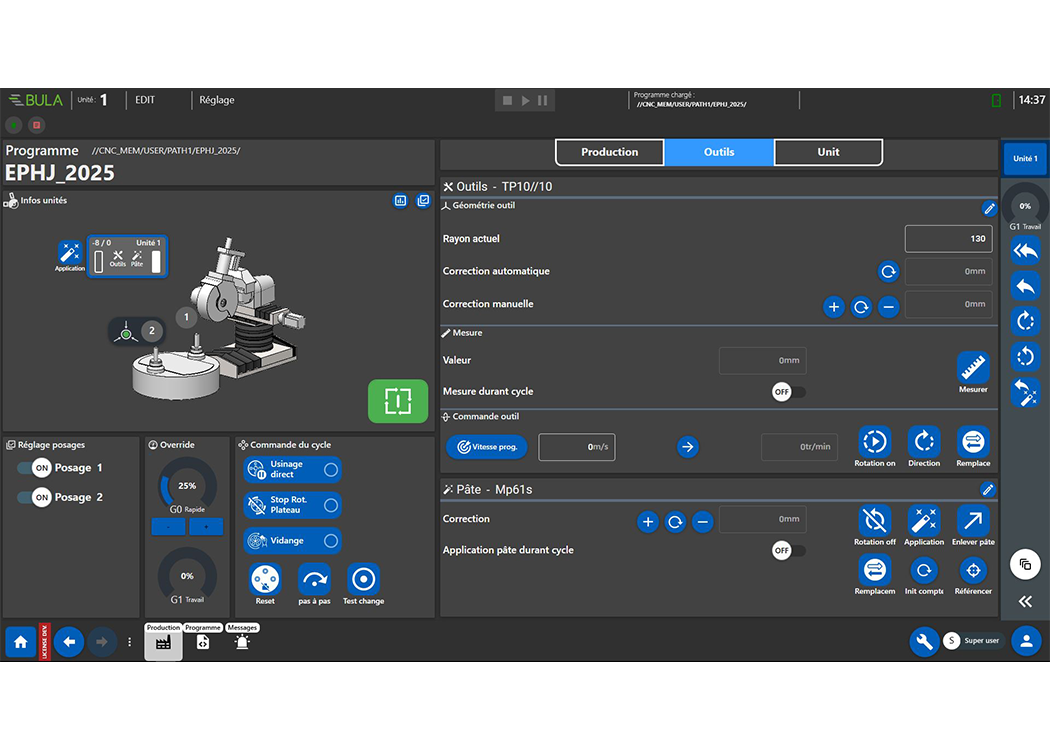1050x750 pixels.
Task: Click the Rayon actuel input field
Action: pyautogui.click(x=948, y=239)
